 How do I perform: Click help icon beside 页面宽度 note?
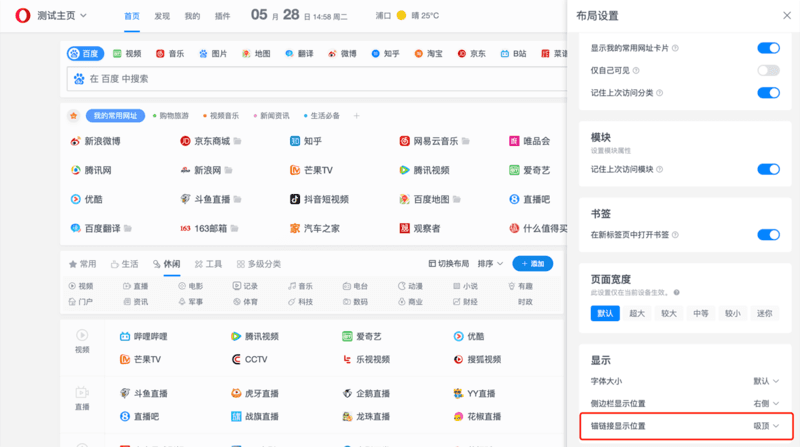(677, 293)
